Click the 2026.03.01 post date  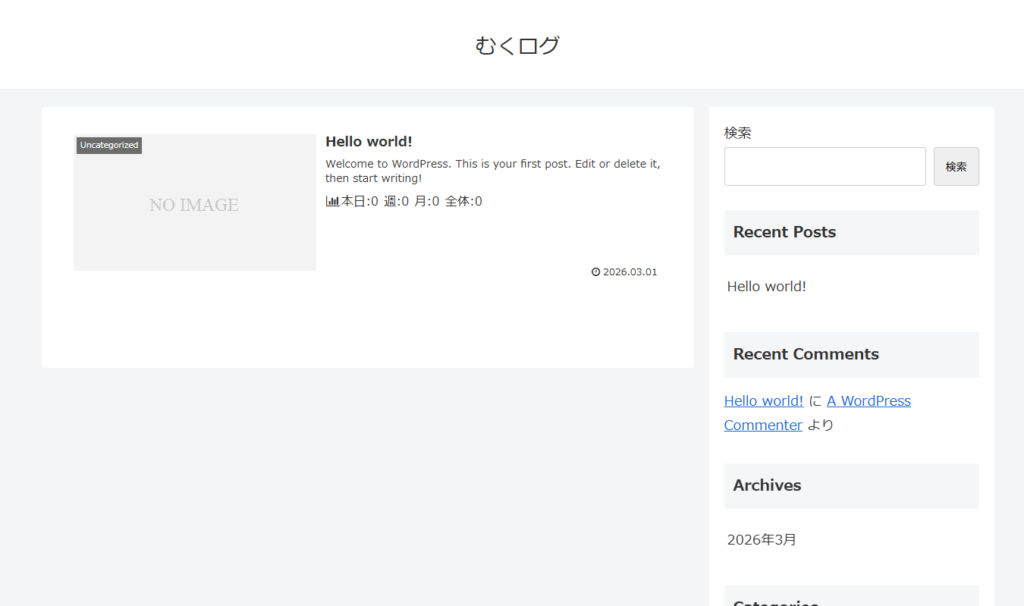630,272
